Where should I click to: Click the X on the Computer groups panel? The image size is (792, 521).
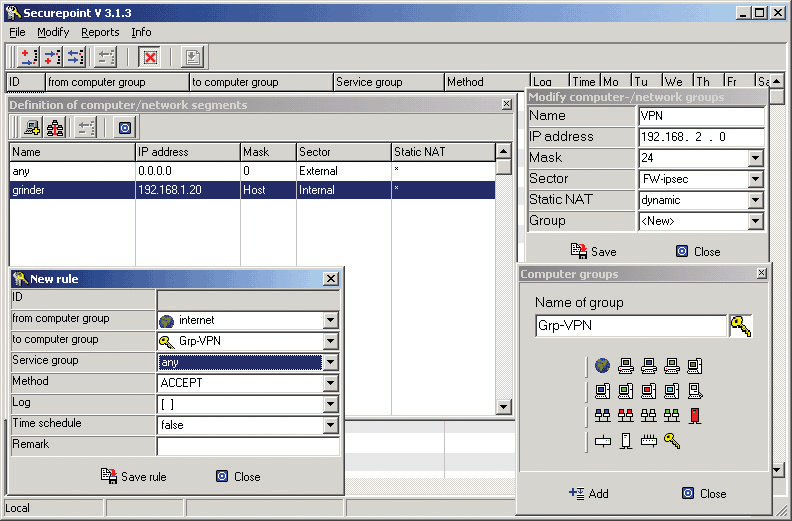point(762,273)
